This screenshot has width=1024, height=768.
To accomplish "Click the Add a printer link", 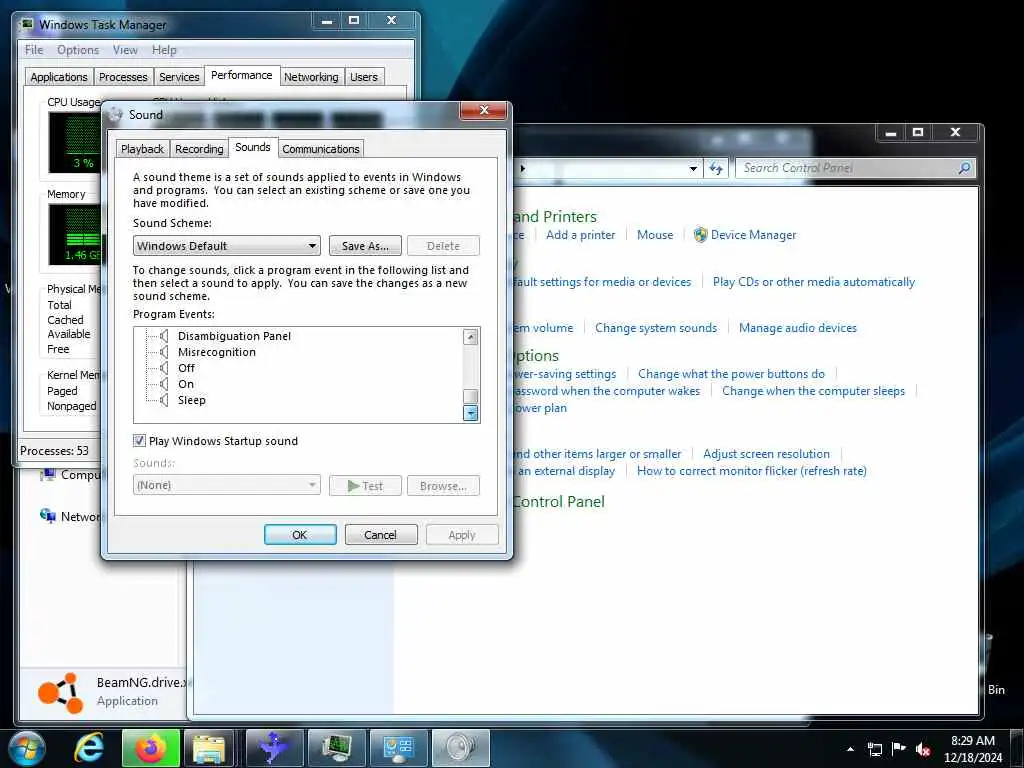I will 581,234.
